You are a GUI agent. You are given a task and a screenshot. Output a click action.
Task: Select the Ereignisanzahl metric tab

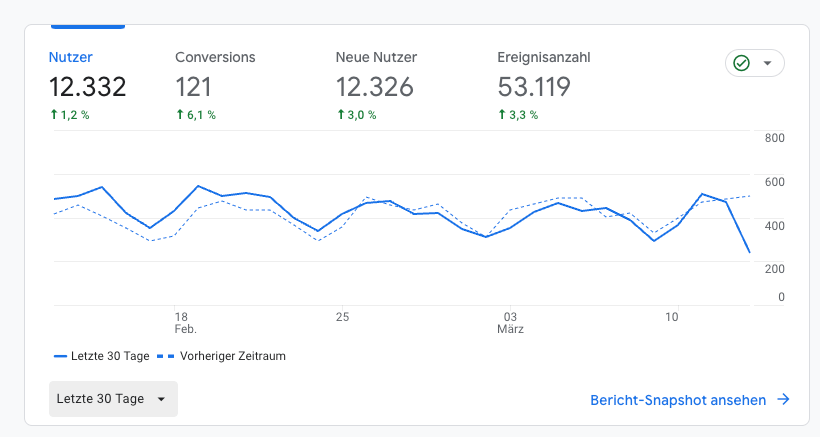(544, 84)
